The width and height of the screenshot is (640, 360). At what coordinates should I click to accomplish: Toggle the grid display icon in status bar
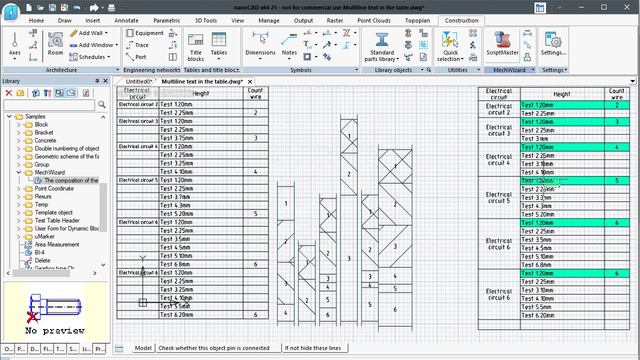point(119,348)
